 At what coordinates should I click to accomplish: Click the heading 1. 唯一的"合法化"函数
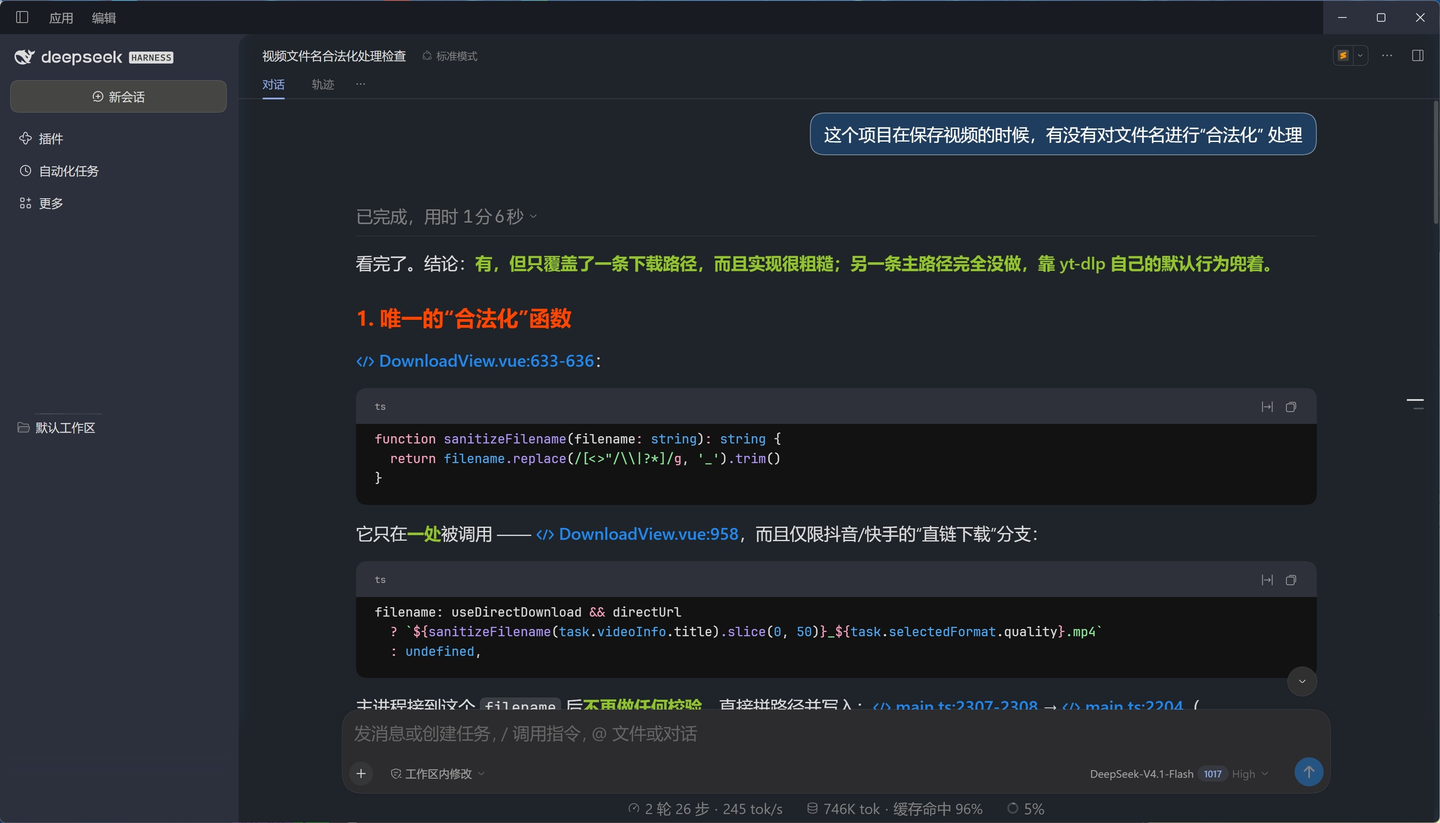point(464,319)
